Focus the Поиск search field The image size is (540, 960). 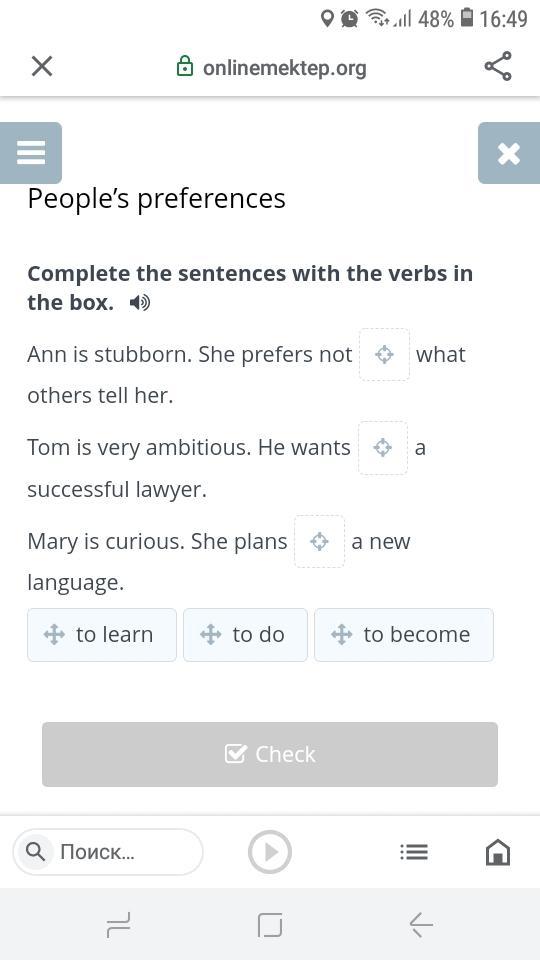click(x=108, y=852)
